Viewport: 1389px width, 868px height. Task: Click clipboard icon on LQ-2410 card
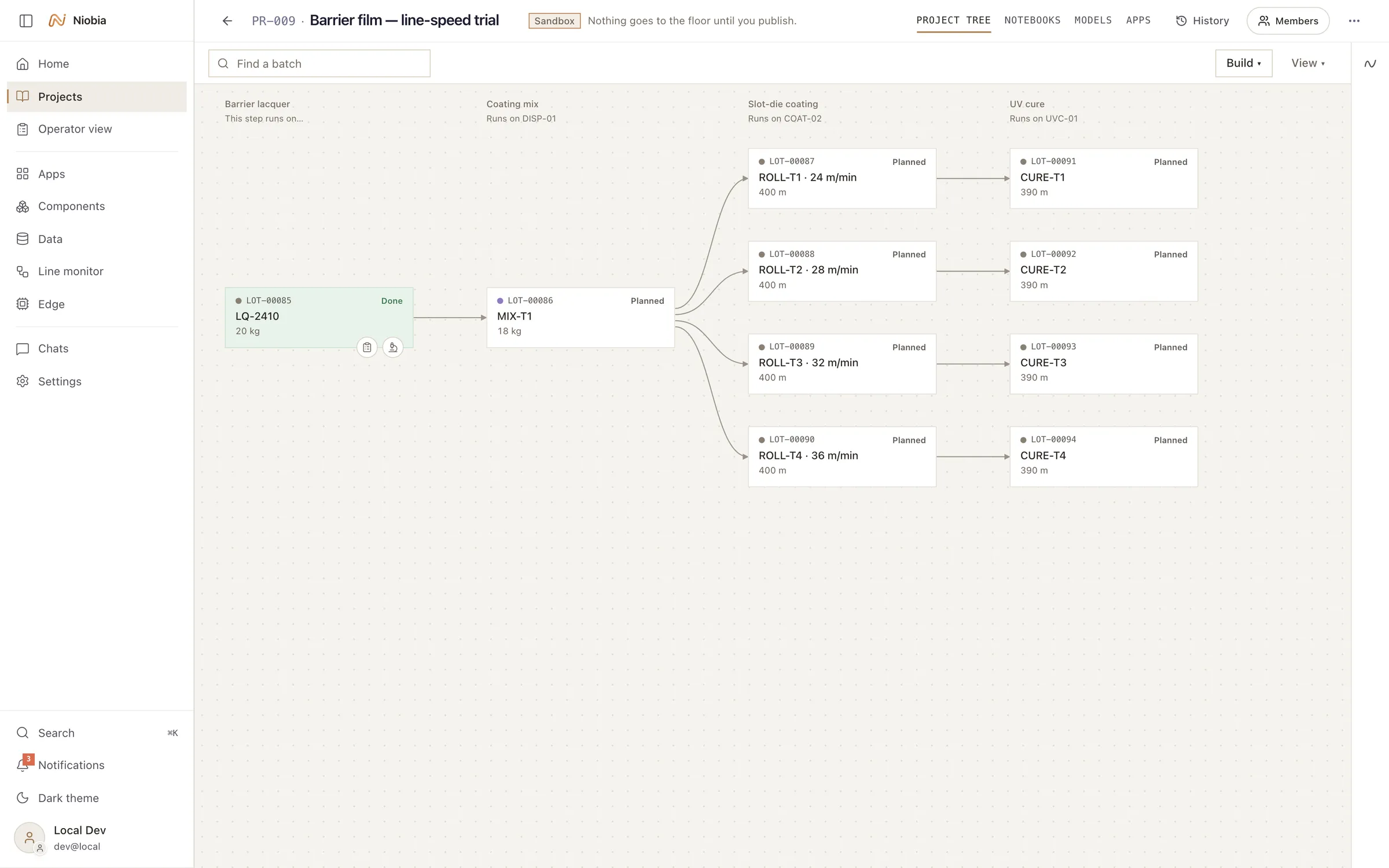click(367, 348)
